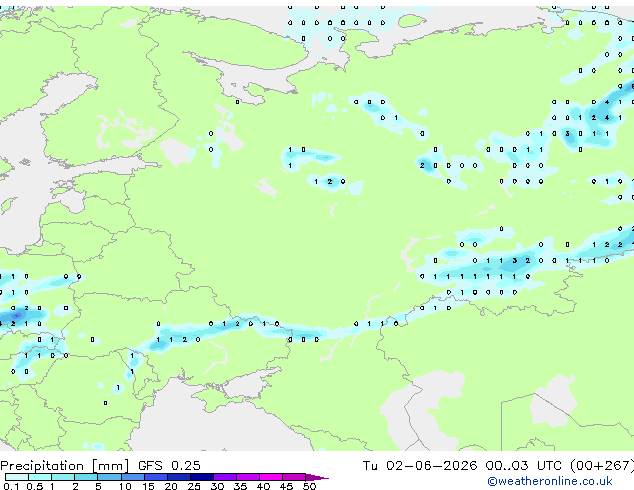Click the '45' legend scale label
This screenshot has height=490, width=634.
(286, 486)
